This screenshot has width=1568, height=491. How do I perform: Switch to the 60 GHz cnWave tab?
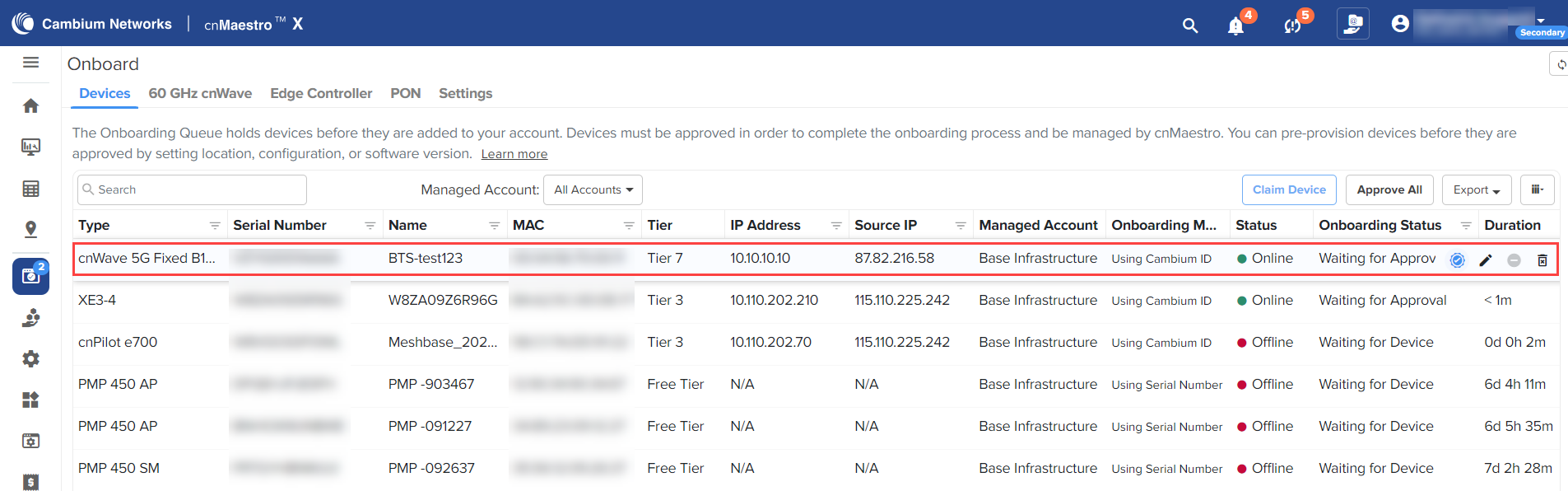coord(200,94)
